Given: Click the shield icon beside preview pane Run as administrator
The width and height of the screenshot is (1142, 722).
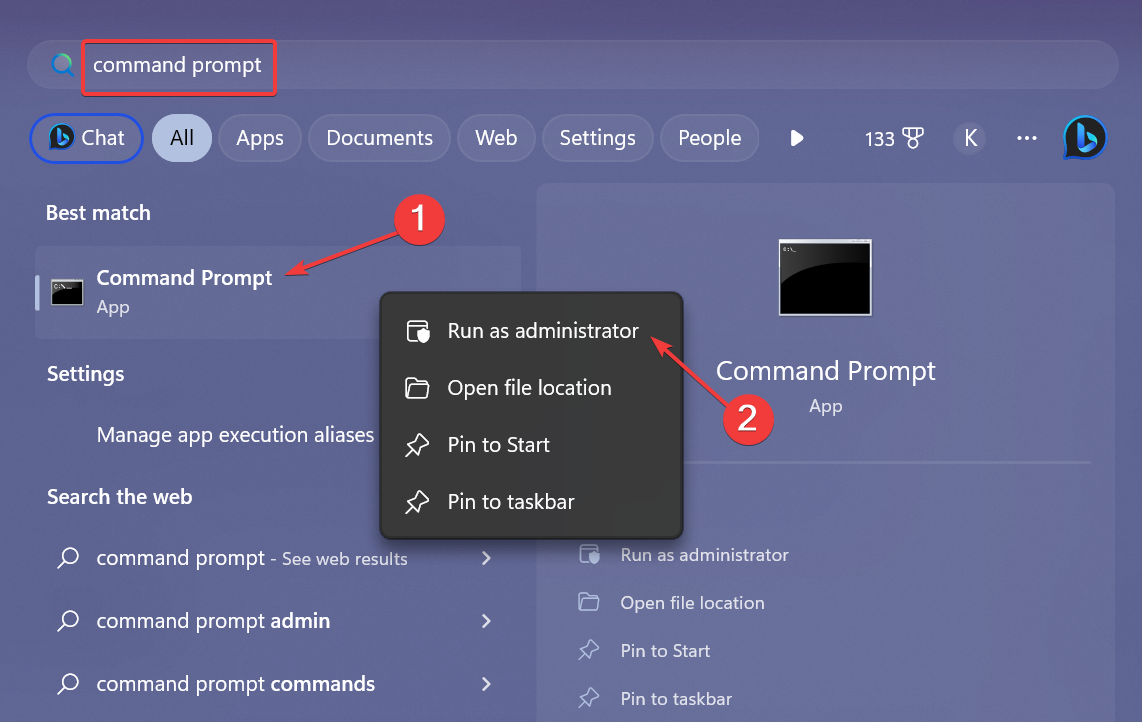Looking at the screenshot, I should tap(589, 554).
